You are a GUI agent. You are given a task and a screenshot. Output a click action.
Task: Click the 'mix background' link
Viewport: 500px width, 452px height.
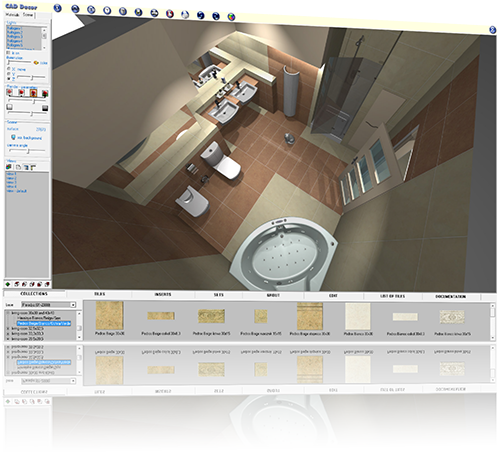30,138
